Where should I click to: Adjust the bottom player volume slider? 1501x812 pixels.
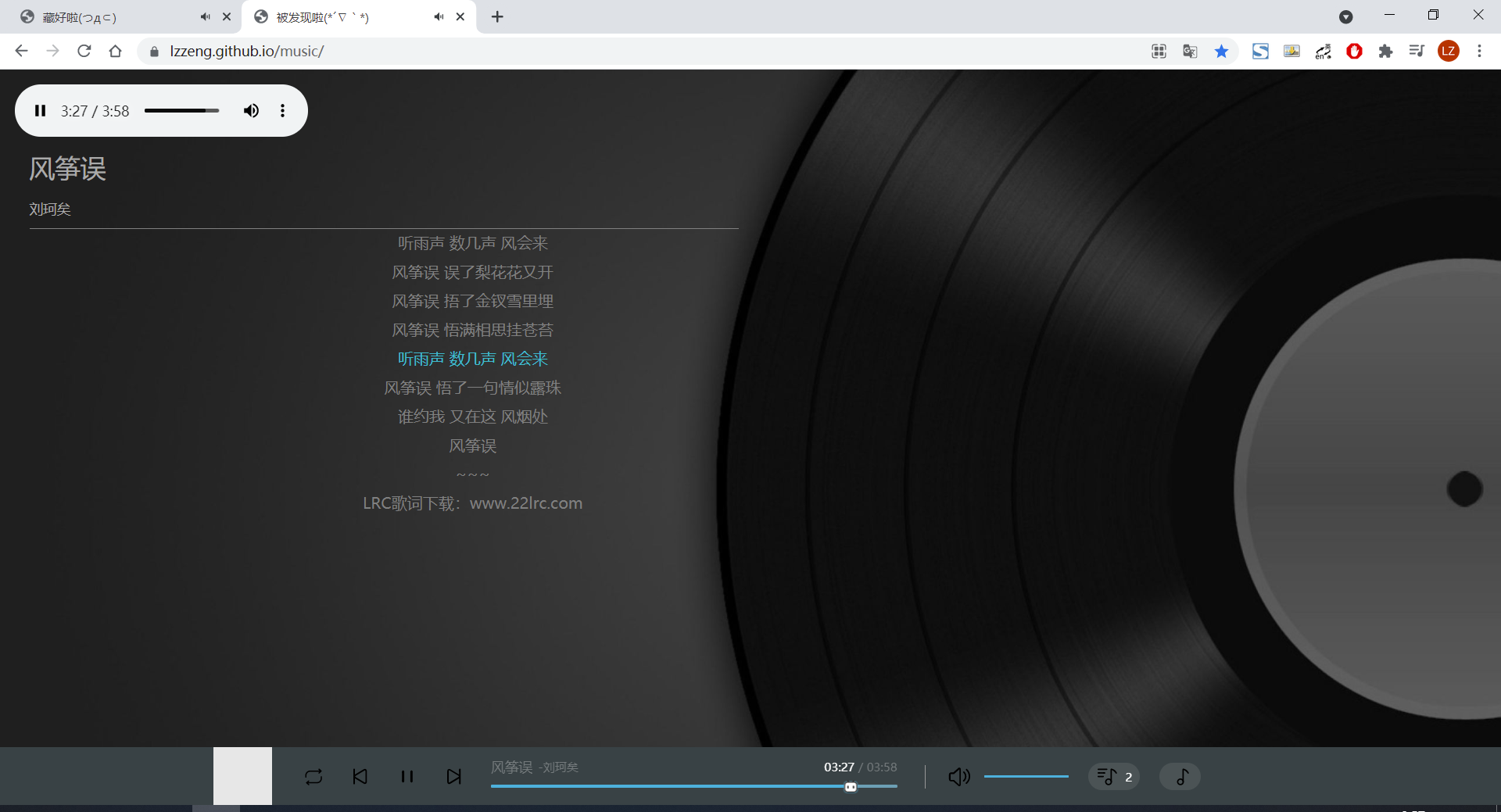click(1026, 777)
